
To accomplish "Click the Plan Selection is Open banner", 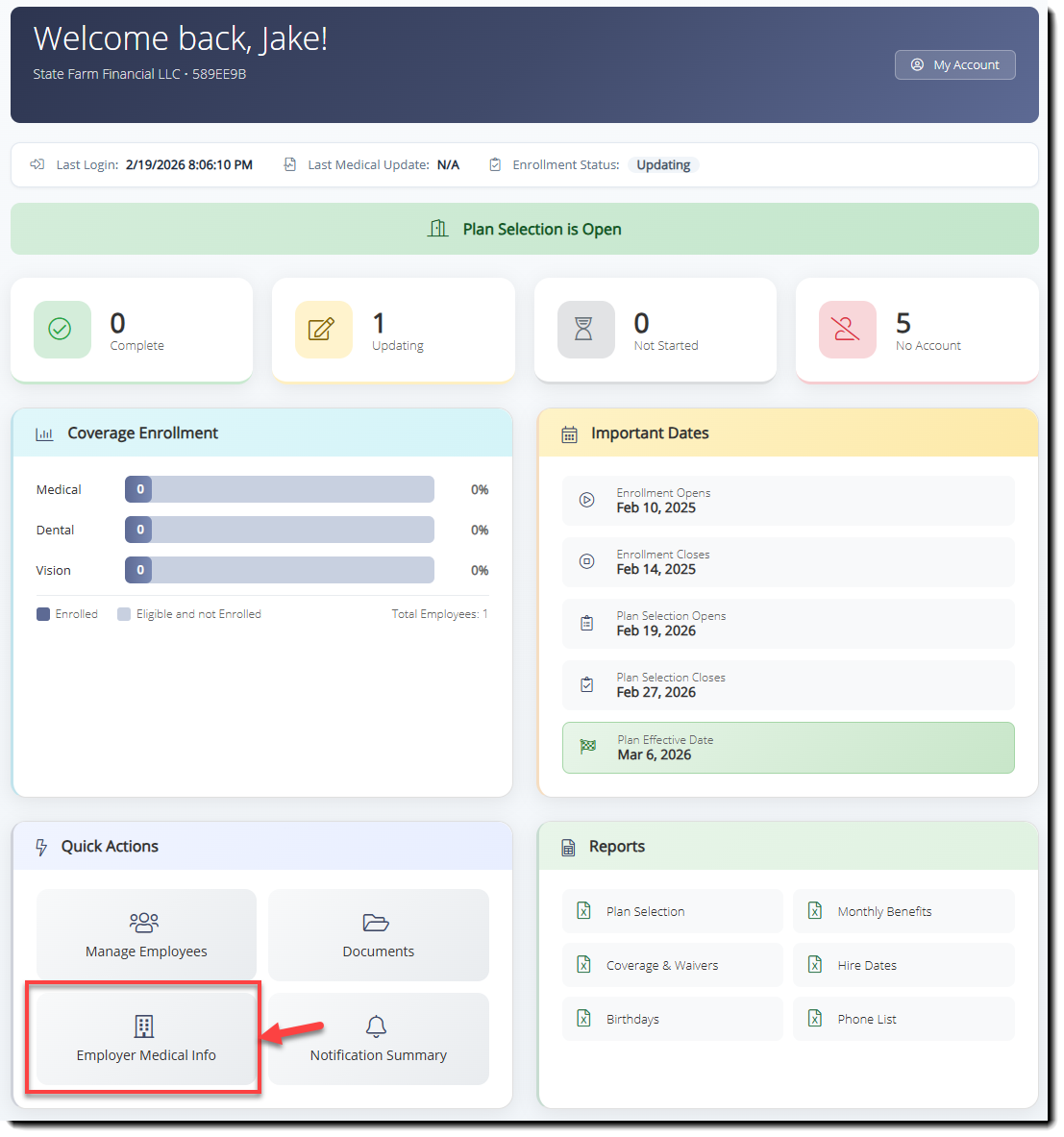I will pos(525,229).
